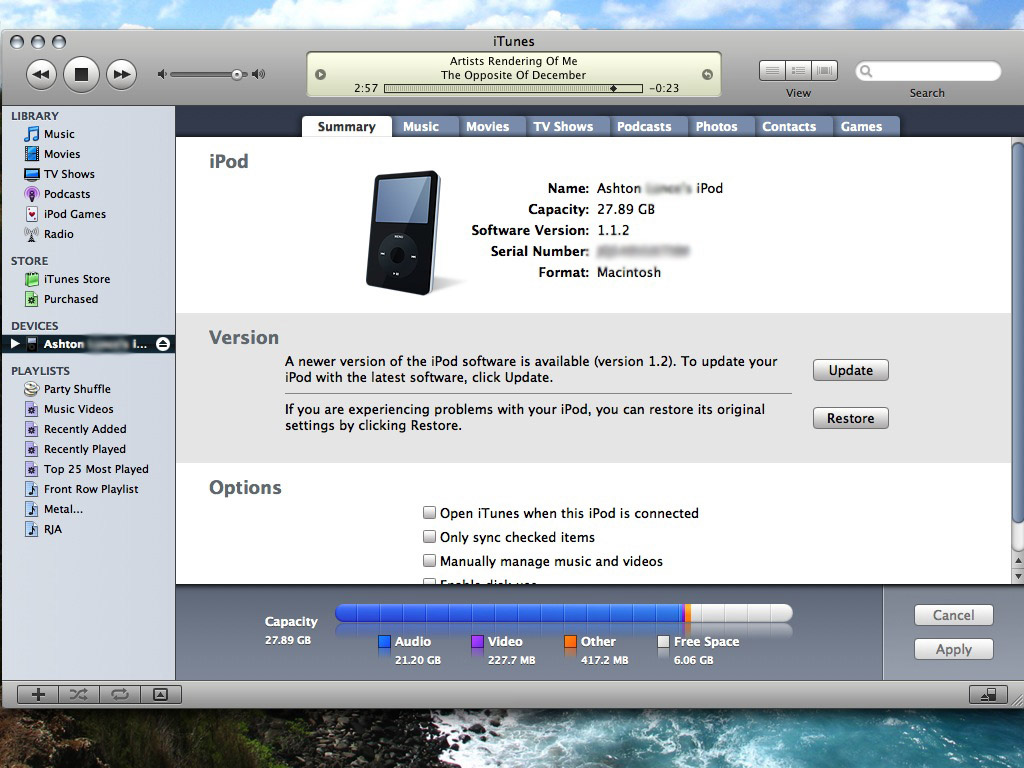Switch to Cover Flow view button
The height and width of the screenshot is (768, 1024).
(824, 71)
